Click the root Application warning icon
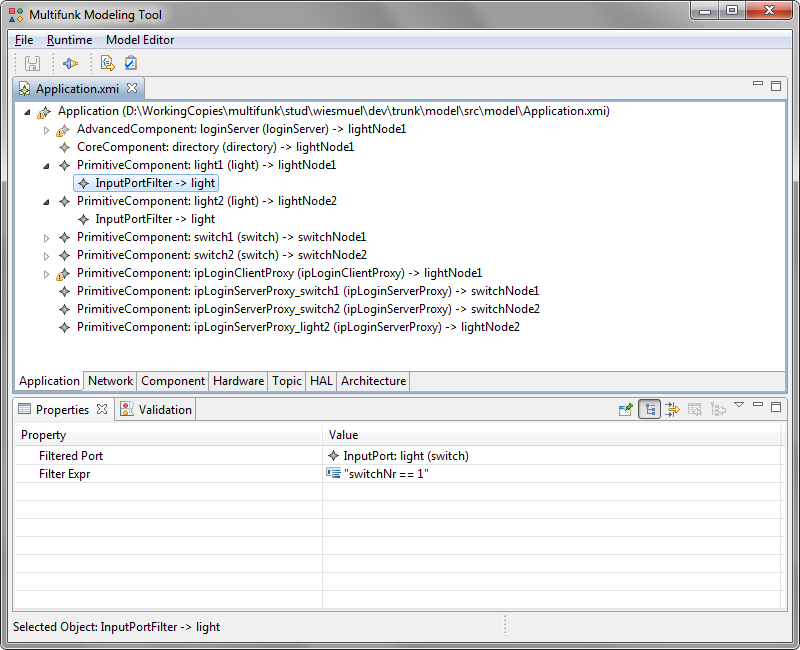 coord(44,112)
